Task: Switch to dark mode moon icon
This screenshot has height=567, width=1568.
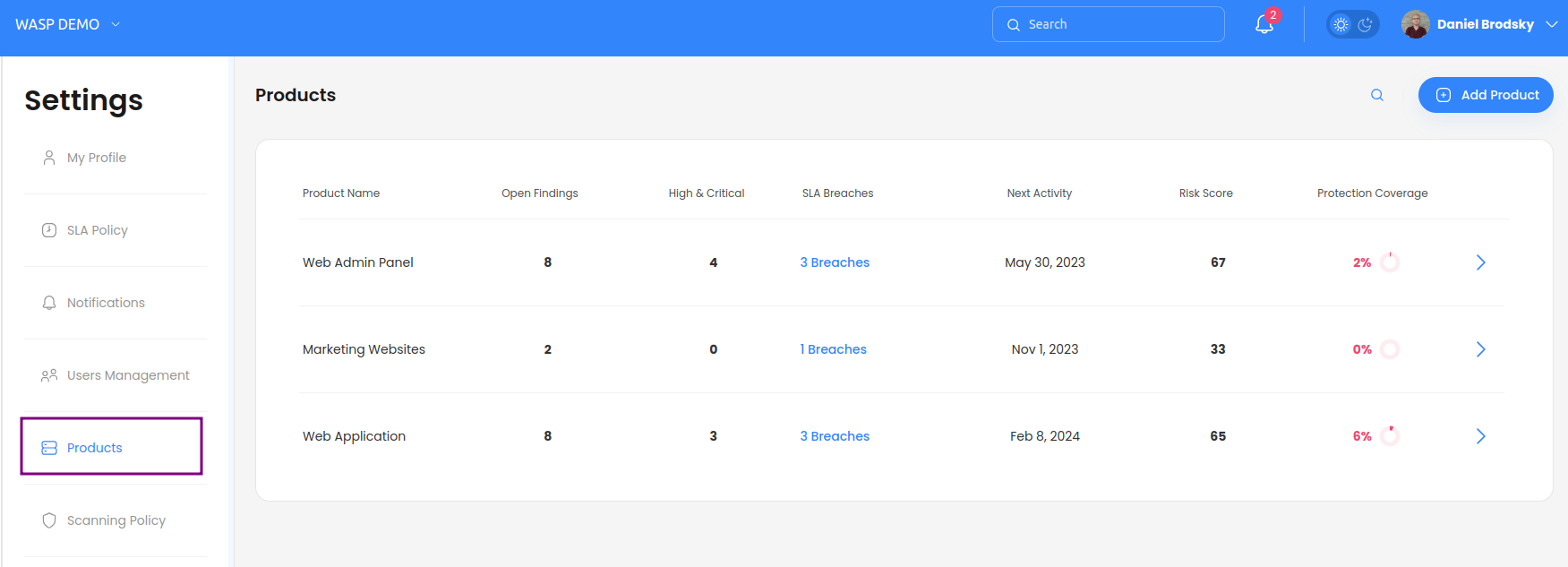Action: pos(1365,24)
